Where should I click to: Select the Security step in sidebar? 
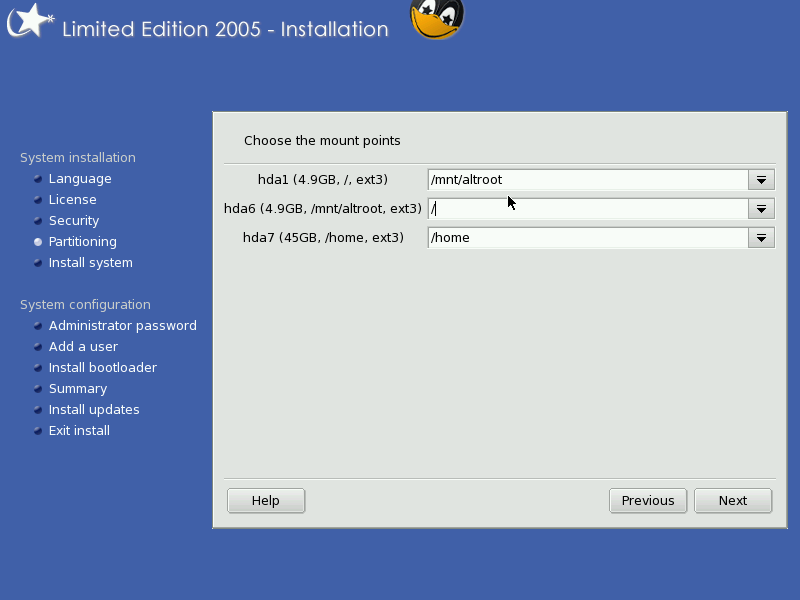[x=74, y=220]
